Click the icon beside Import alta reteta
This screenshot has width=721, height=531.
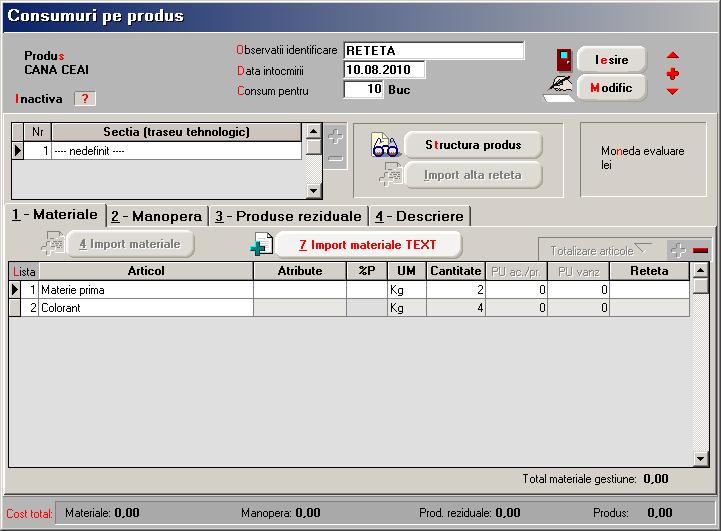click(390, 174)
